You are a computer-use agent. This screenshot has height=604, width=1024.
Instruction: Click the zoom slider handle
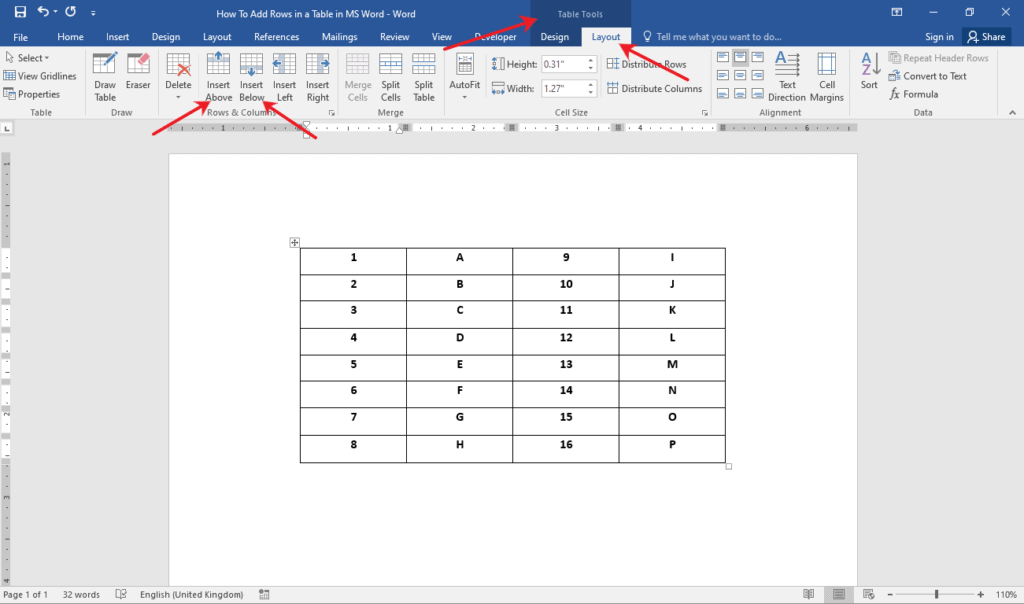(x=936, y=594)
